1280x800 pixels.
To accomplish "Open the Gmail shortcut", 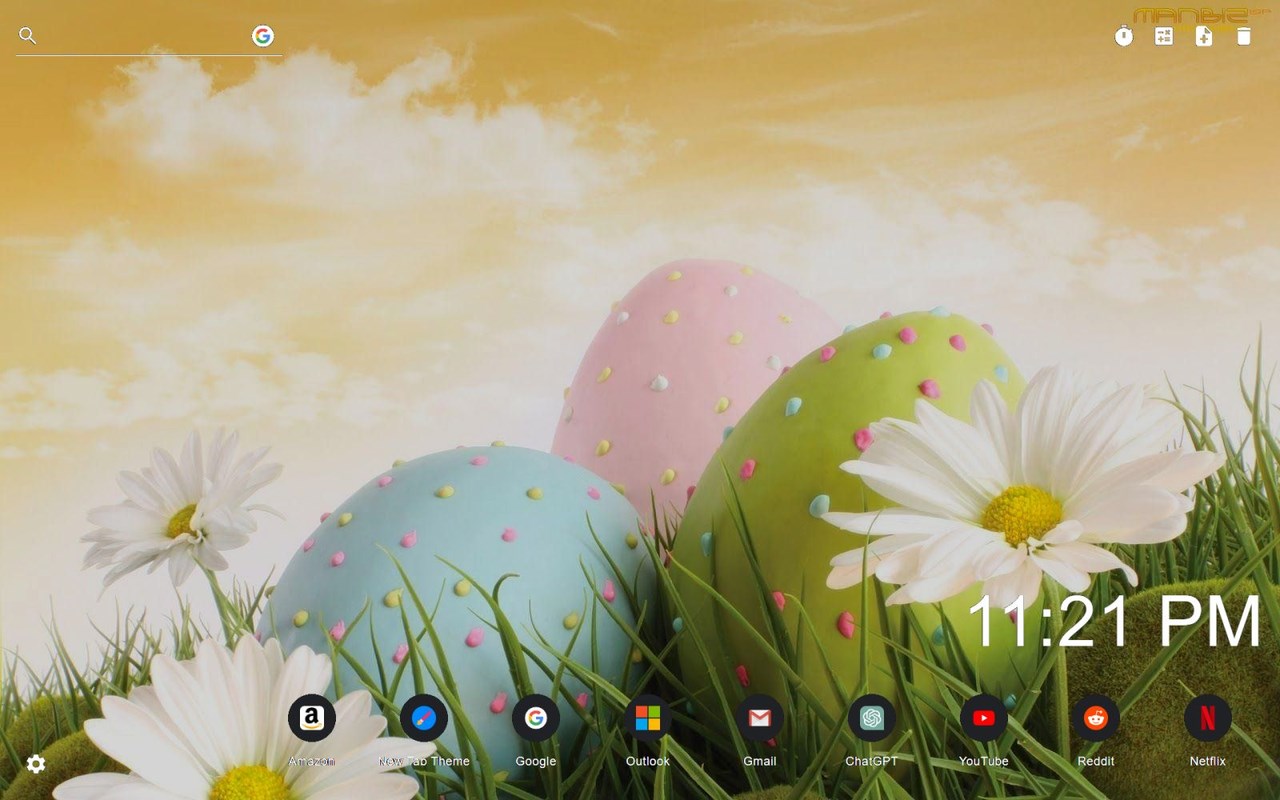I will coord(760,718).
